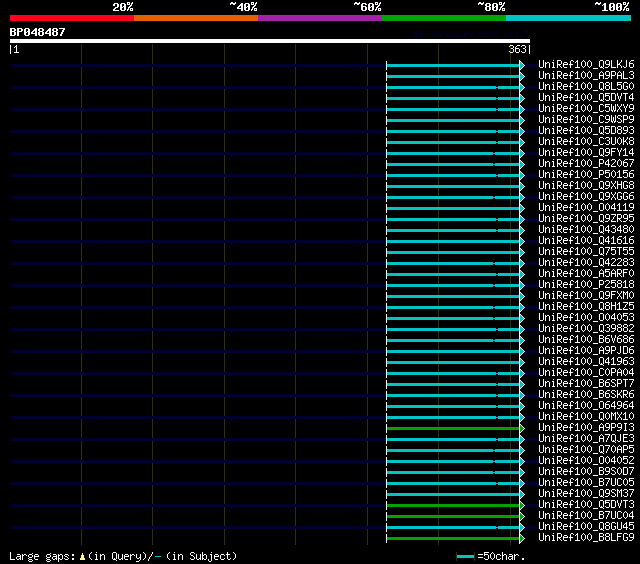640x564 pixels.
Task: Click the arrowhead at end of UniRef100_Q9LKJ6 alignment
Action: 522,65
